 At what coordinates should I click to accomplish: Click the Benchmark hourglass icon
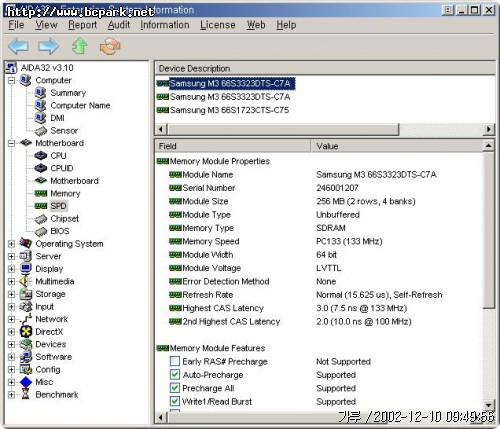point(26,395)
